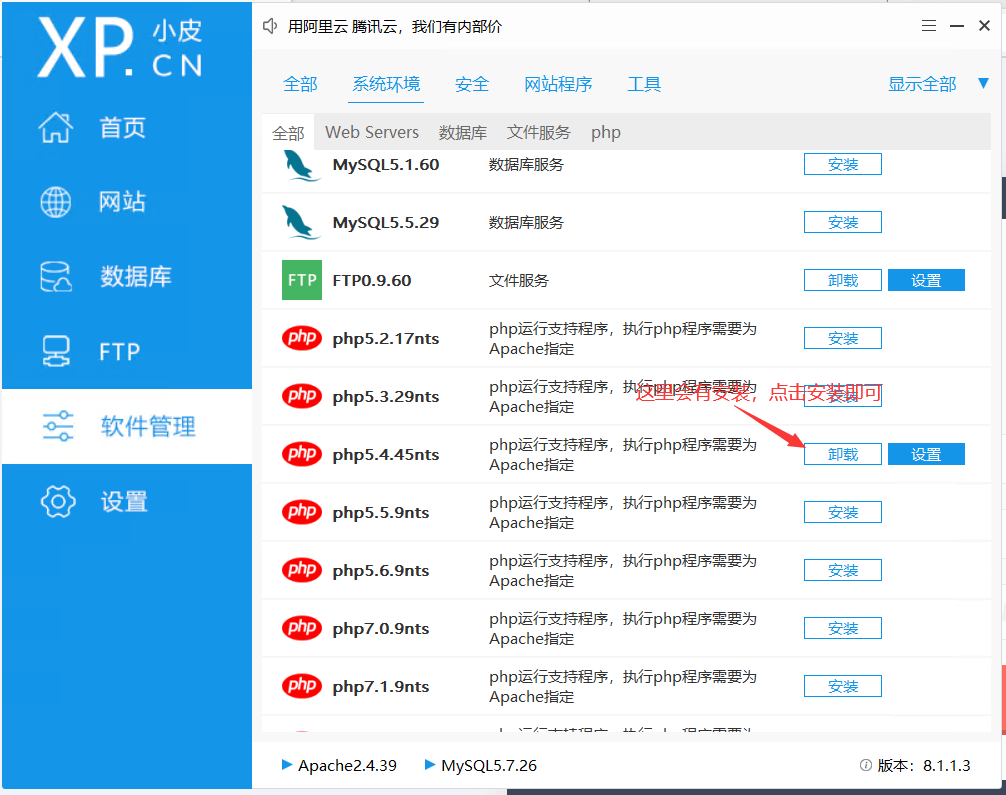Viewport: 1006px width, 795px height.
Task: Click the php5.4.45nts php icon
Action: 302,454
